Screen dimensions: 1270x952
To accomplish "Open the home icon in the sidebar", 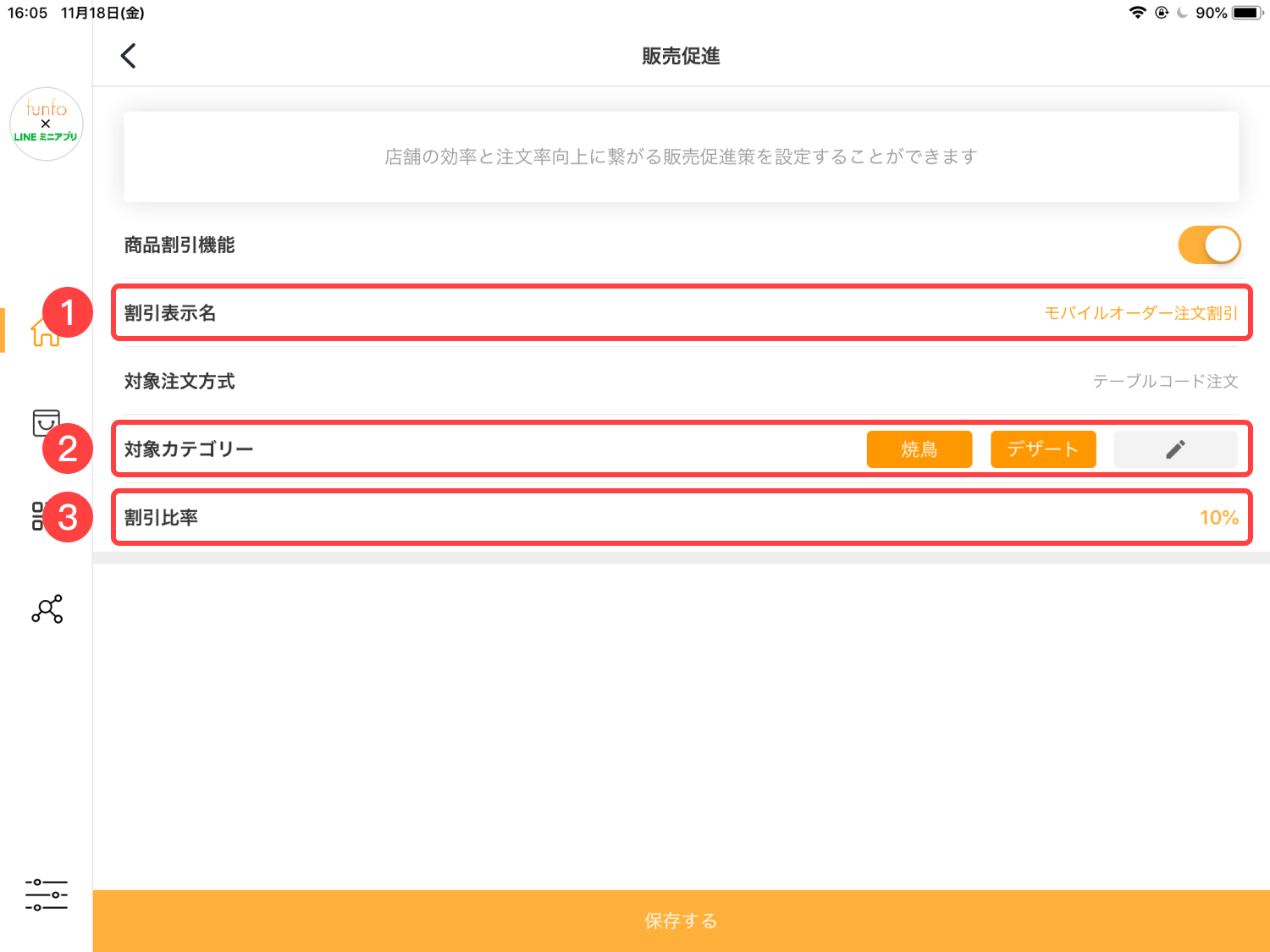I will [x=46, y=333].
